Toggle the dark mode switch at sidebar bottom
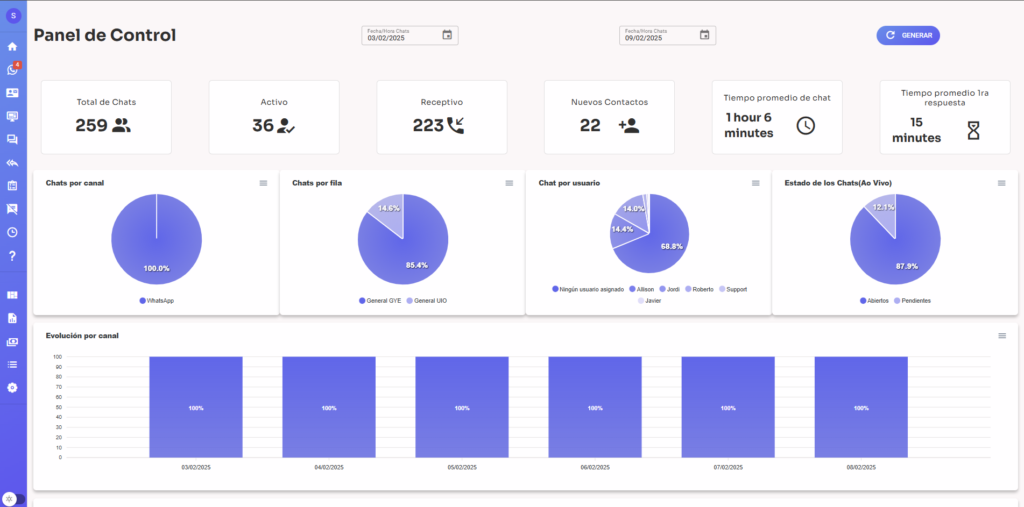 tap(13, 498)
